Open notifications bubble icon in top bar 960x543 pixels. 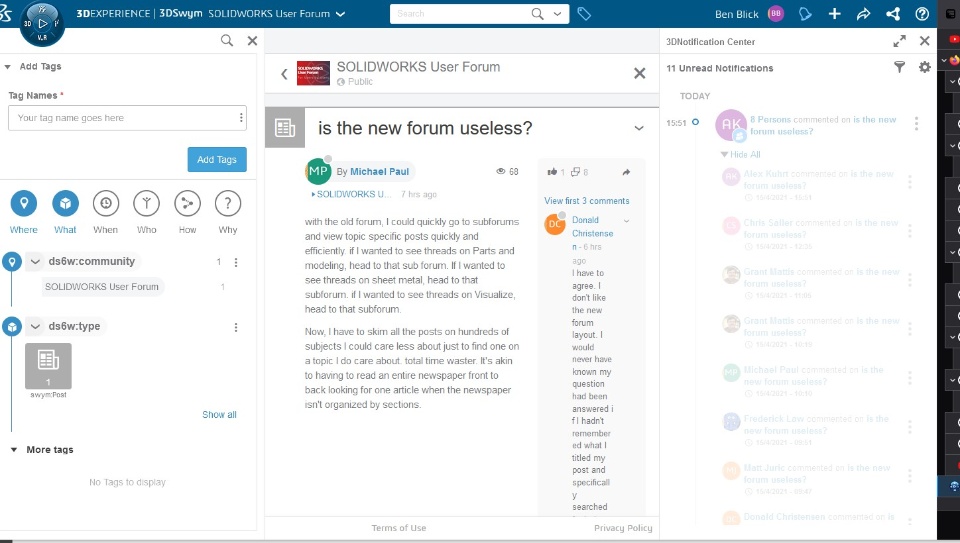click(x=805, y=13)
